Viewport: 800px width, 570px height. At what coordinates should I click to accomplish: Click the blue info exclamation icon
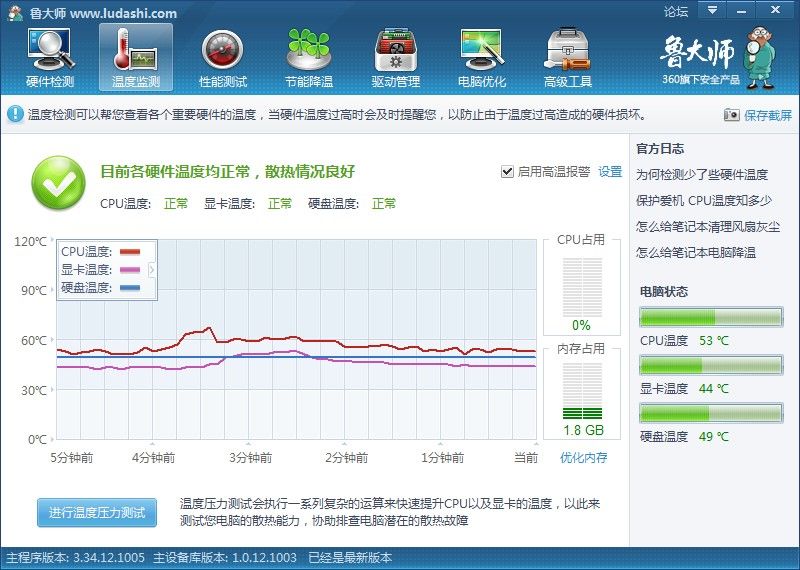click(x=15, y=114)
